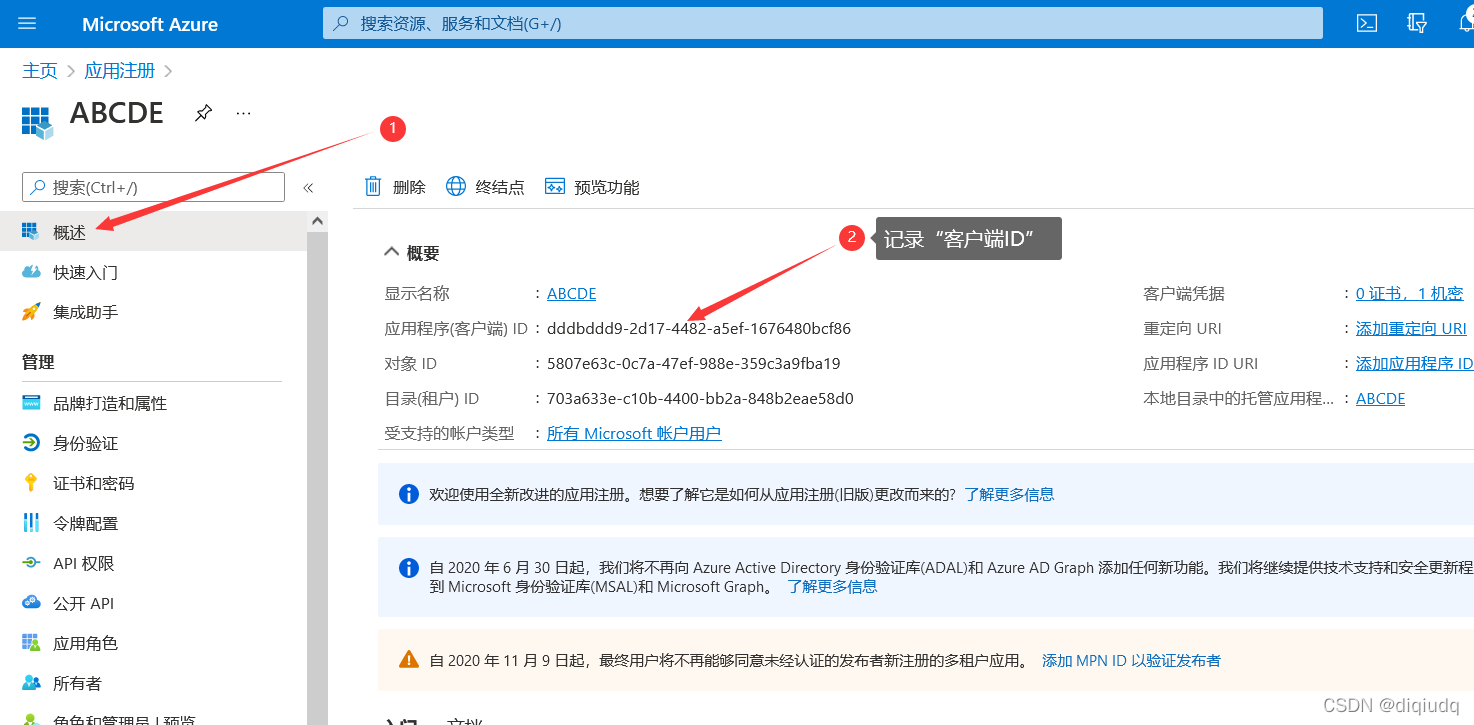This screenshot has width=1474, height=725.
Task: Go to 主页 breadcrumb
Action: click(40, 71)
